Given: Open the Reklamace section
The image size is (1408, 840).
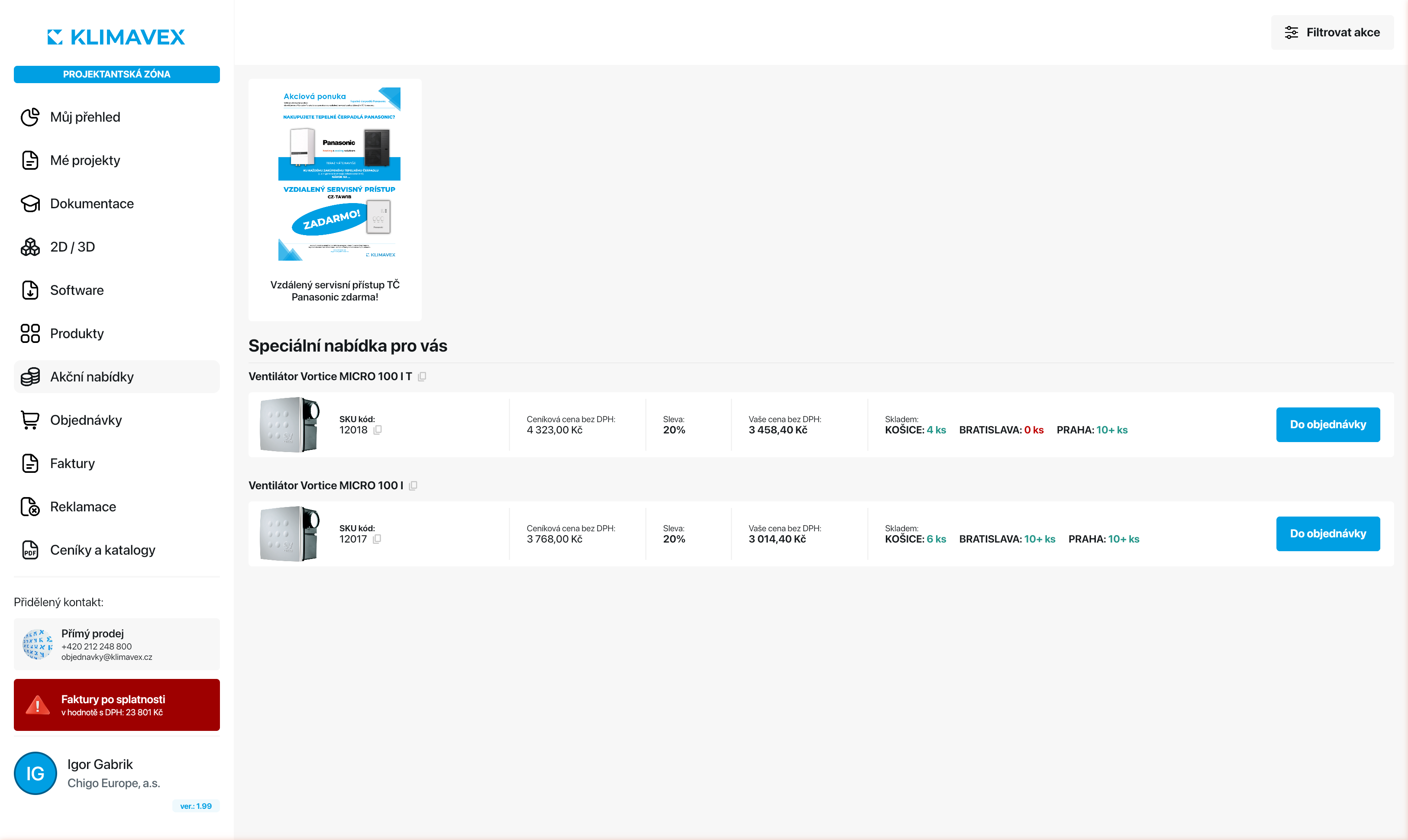Looking at the screenshot, I should (116, 507).
